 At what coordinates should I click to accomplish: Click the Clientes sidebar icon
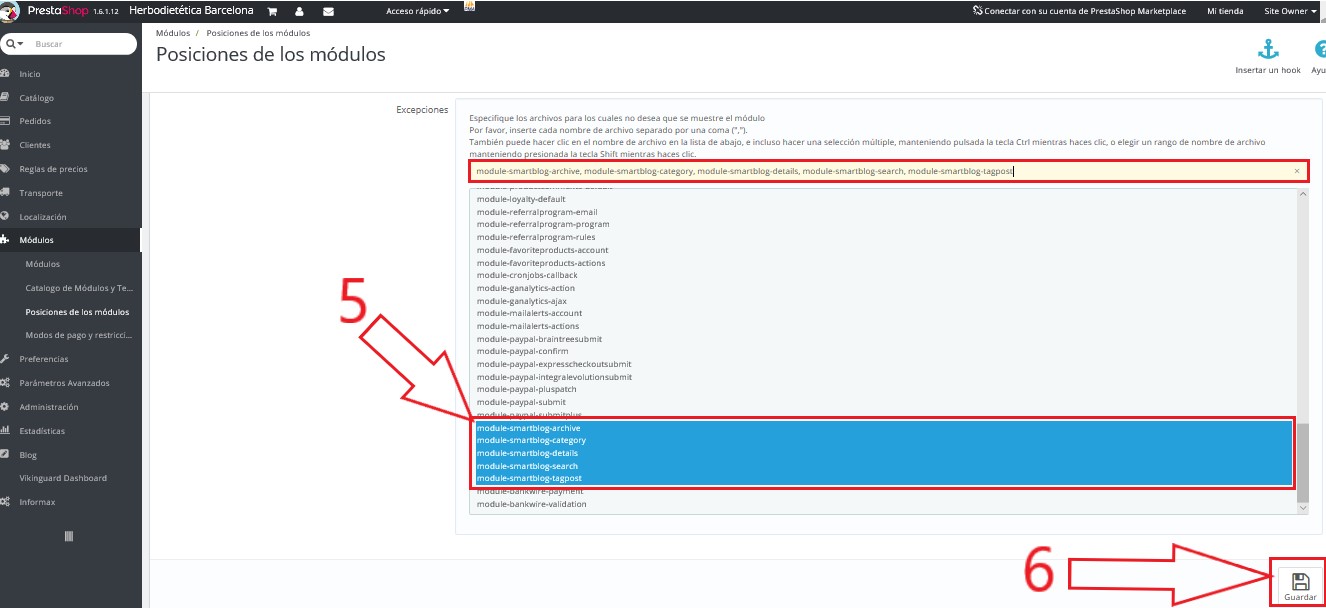pos(6,145)
